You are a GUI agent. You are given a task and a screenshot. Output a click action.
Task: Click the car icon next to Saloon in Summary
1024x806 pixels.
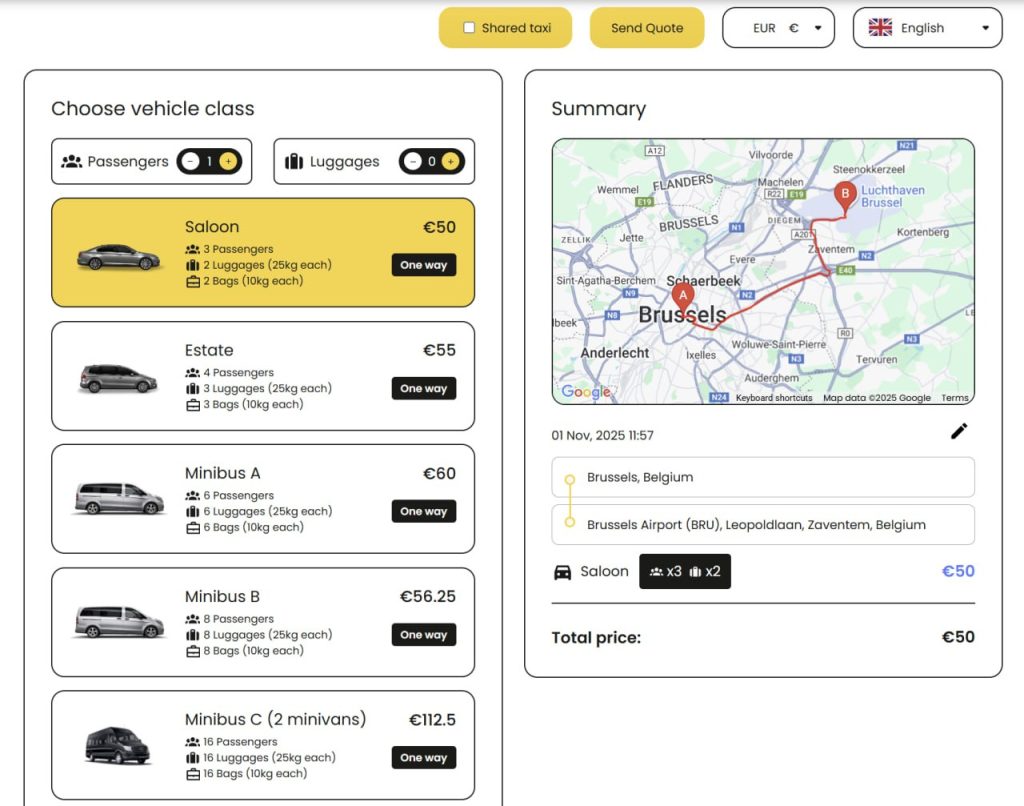564,571
